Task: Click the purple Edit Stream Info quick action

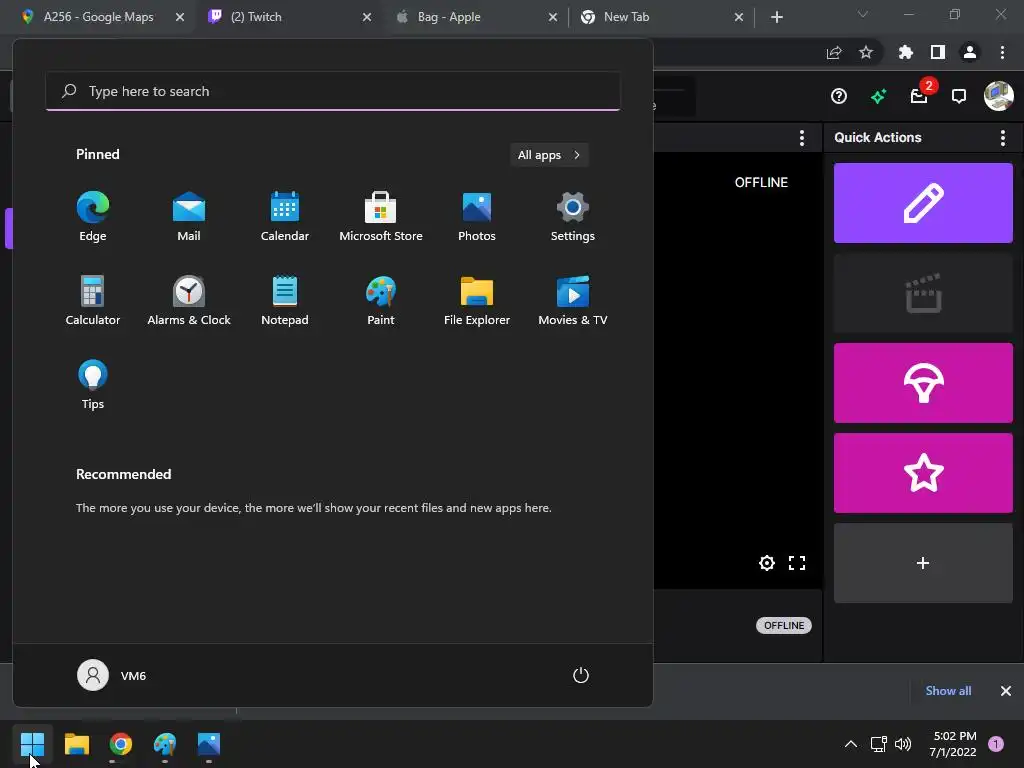Action: 923,203
